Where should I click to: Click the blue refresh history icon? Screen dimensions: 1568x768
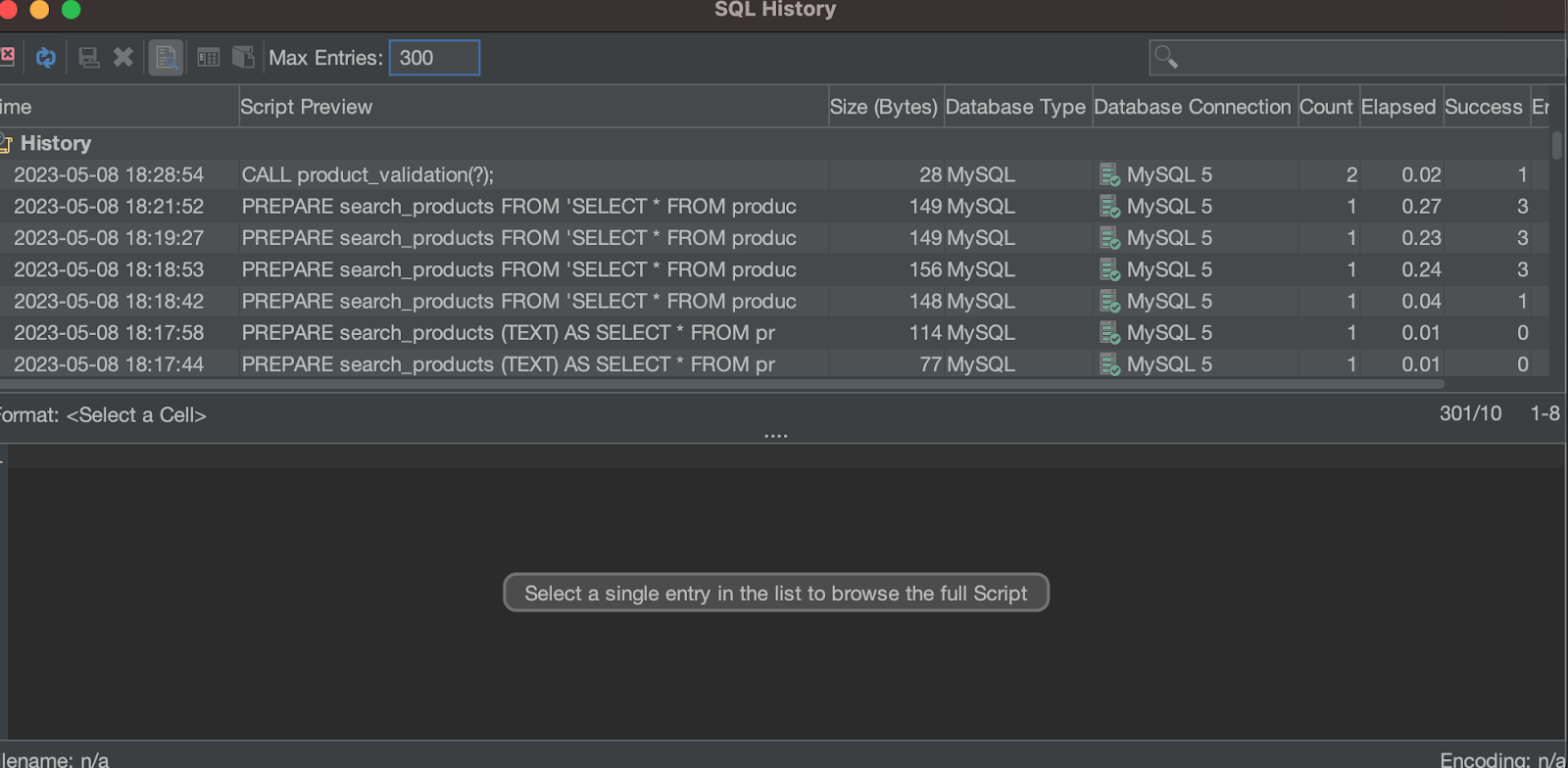[x=45, y=58]
